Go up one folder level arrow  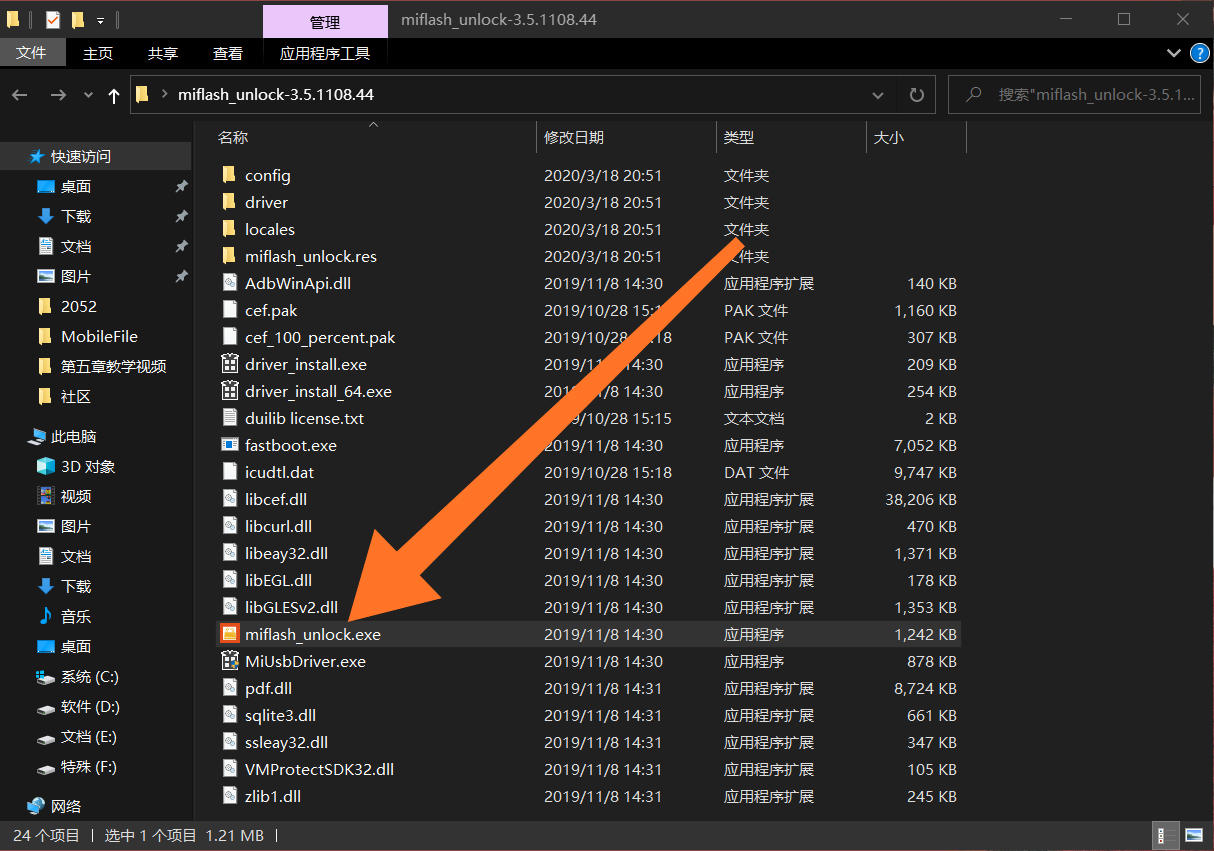pyautogui.click(x=114, y=95)
